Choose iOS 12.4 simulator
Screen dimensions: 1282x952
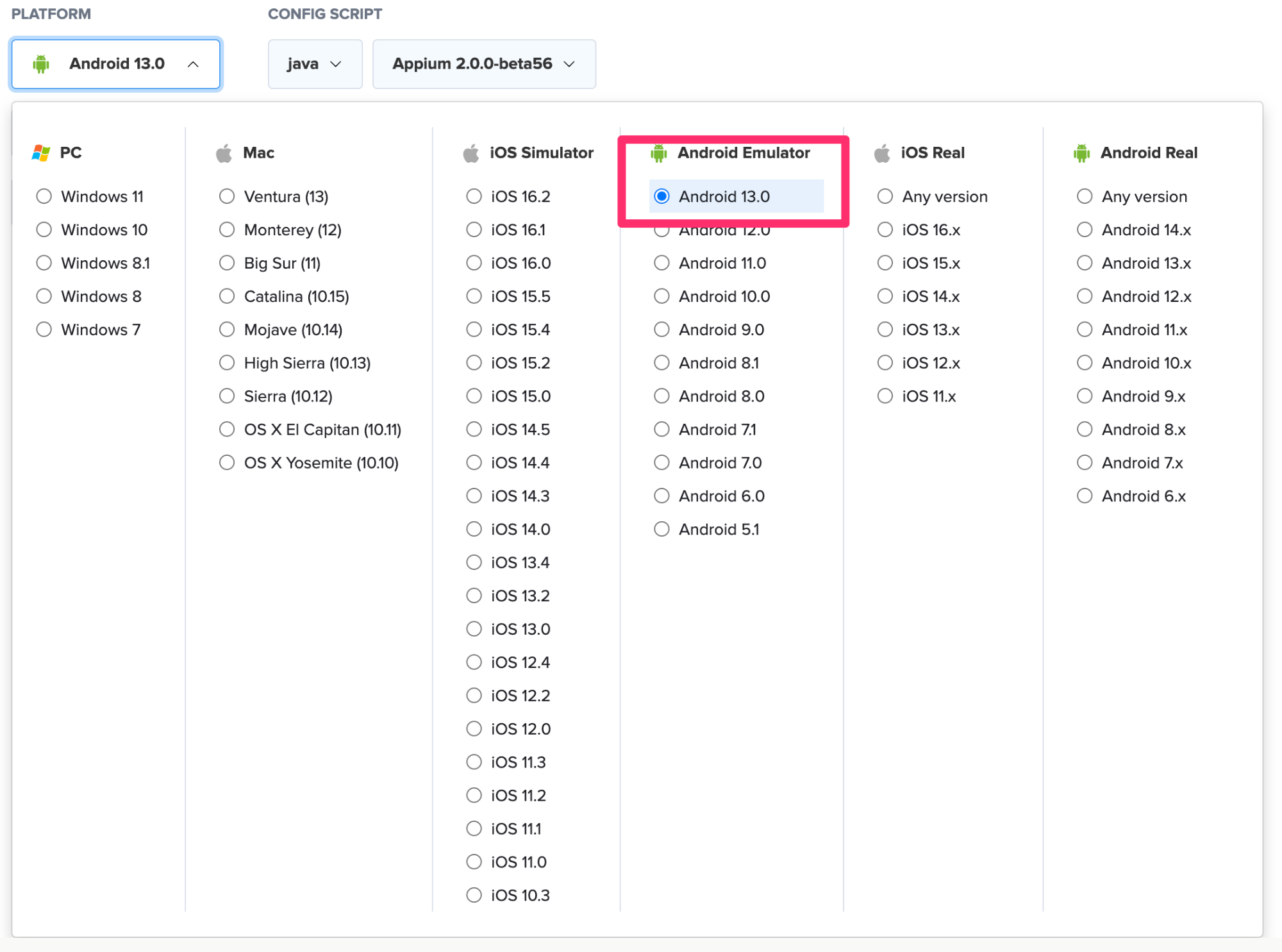(x=508, y=662)
